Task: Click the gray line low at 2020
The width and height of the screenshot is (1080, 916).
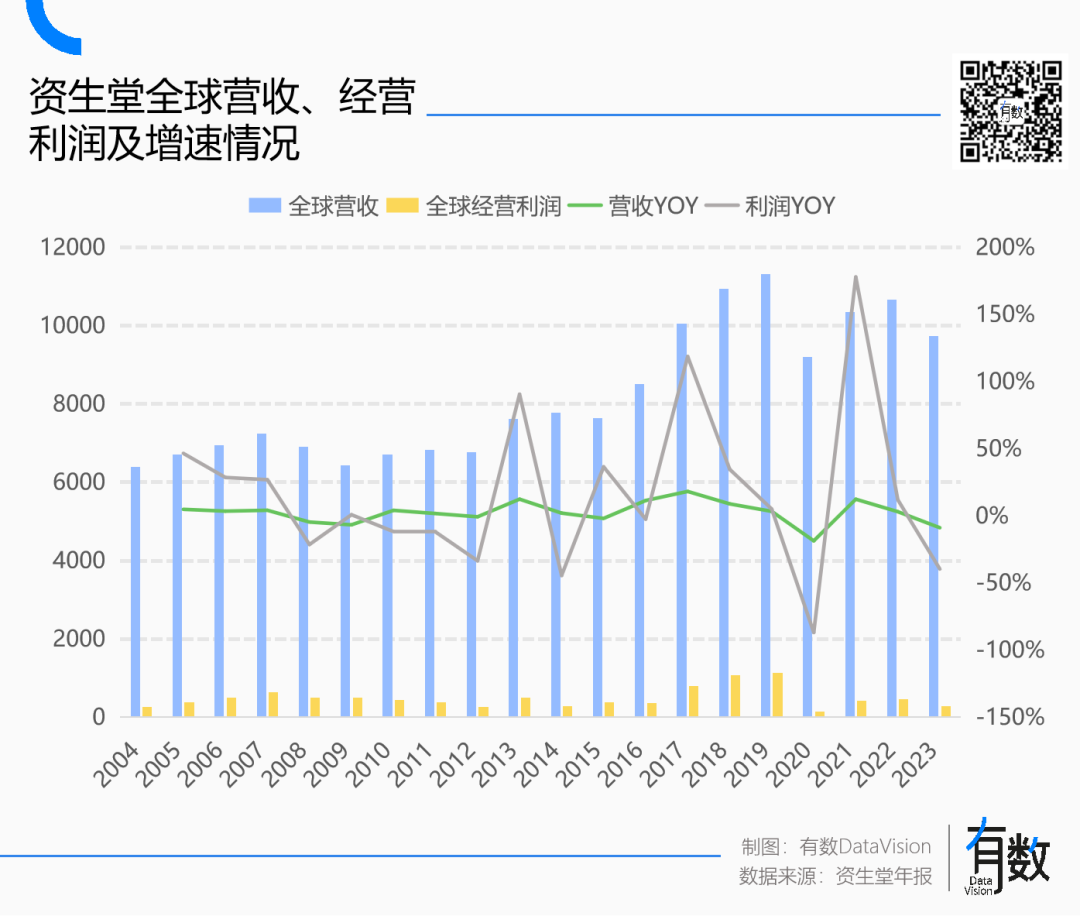Action: 813,632
